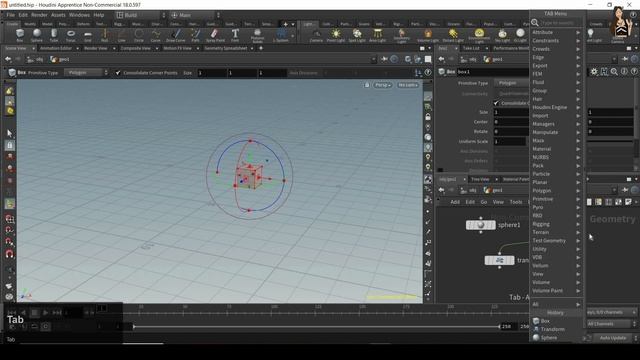Switch to the Take List tab
The width and height of the screenshot is (640, 360).
point(471,48)
